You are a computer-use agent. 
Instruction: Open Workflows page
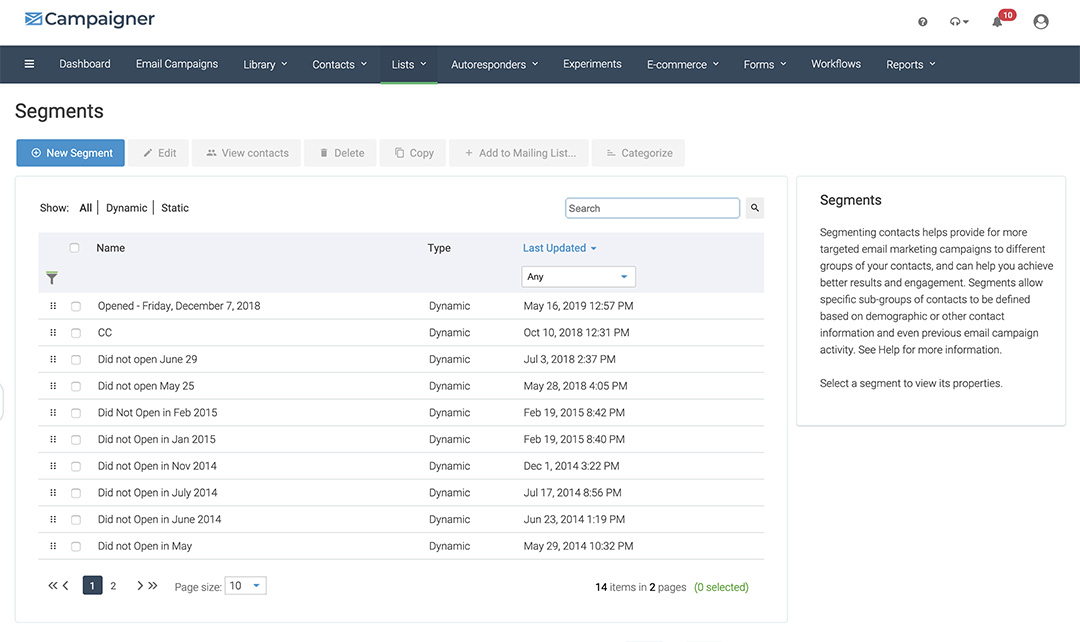(835, 64)
